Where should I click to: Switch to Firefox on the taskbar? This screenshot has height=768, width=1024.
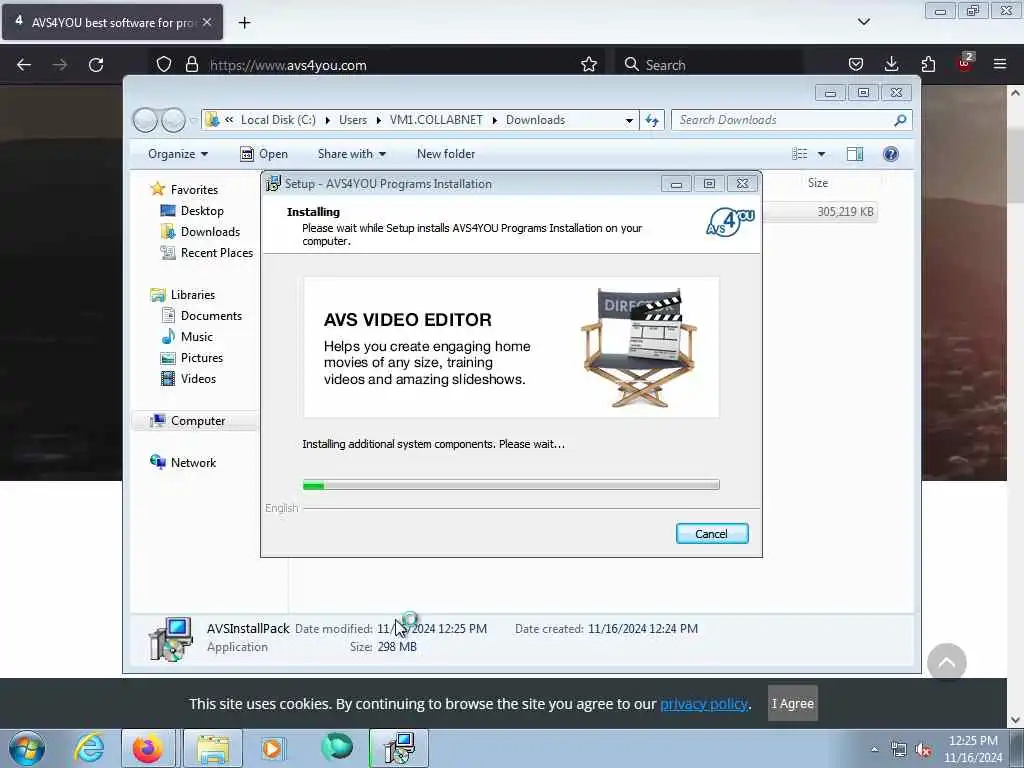(148, 748)
